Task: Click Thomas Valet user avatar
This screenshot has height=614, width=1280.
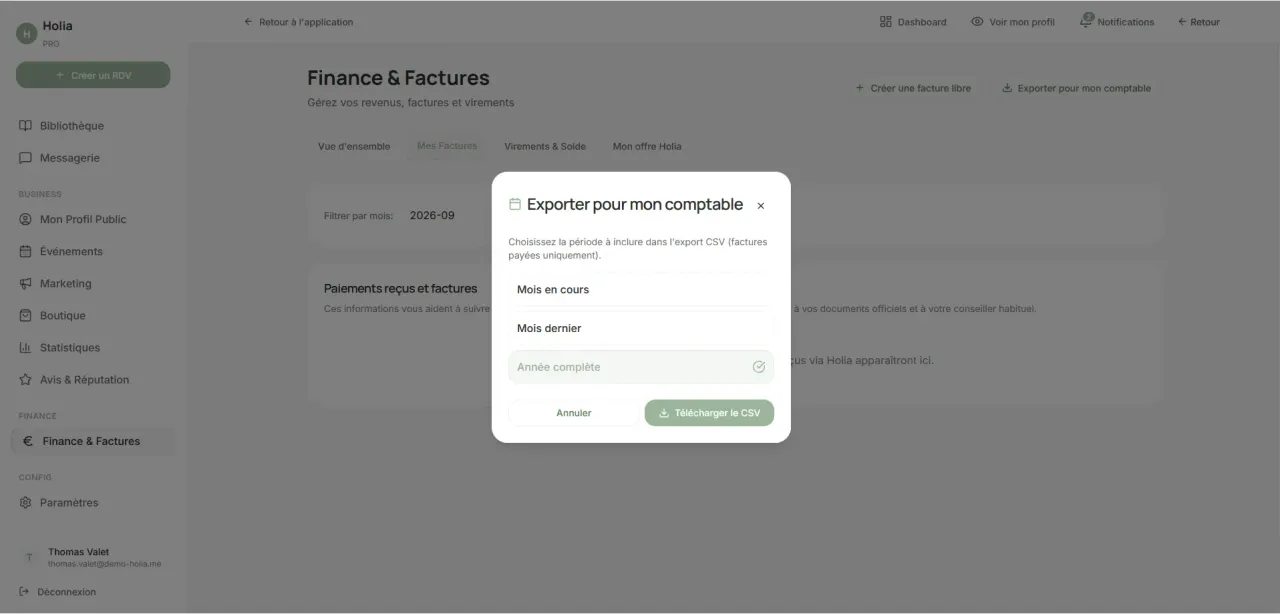Action: (29, 557)
